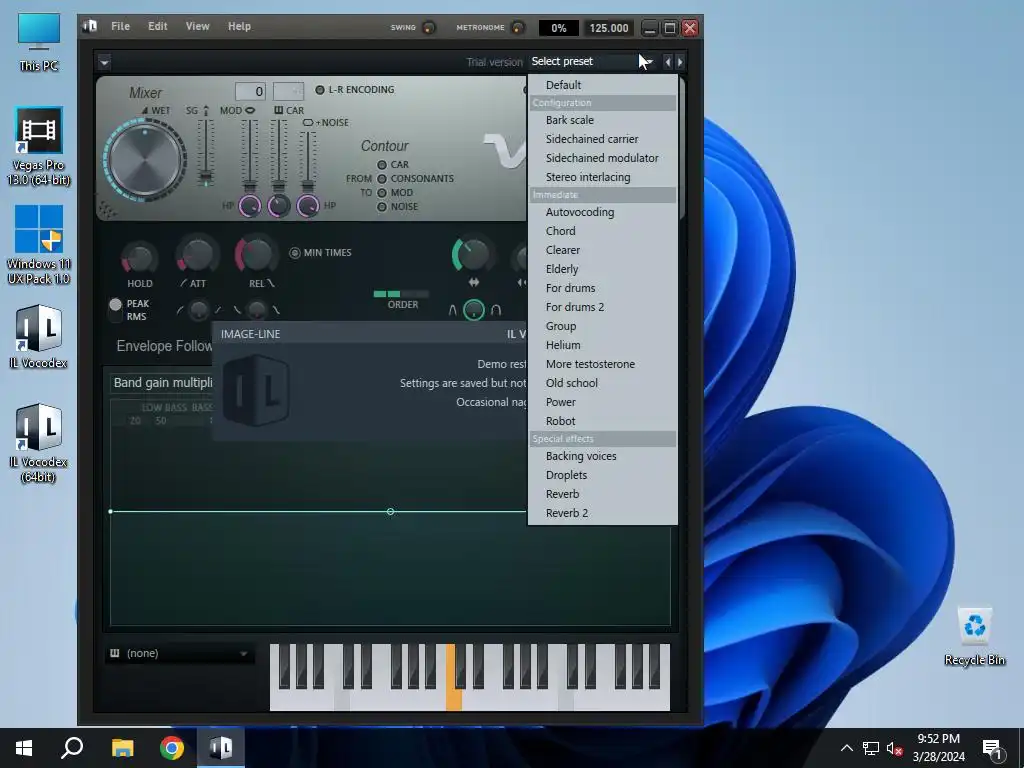Screen dimensions: 1024x768
Task: Apply the Old school preset
Action: [602, 383]
